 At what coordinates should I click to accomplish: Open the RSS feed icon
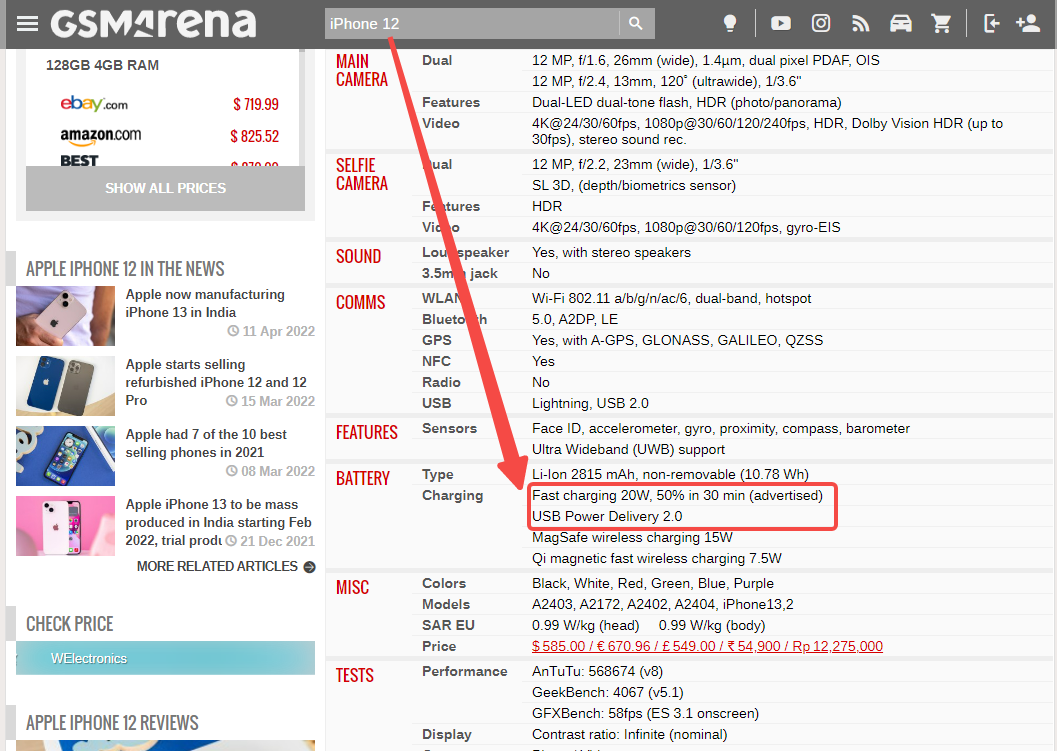[x=861, y=23]
